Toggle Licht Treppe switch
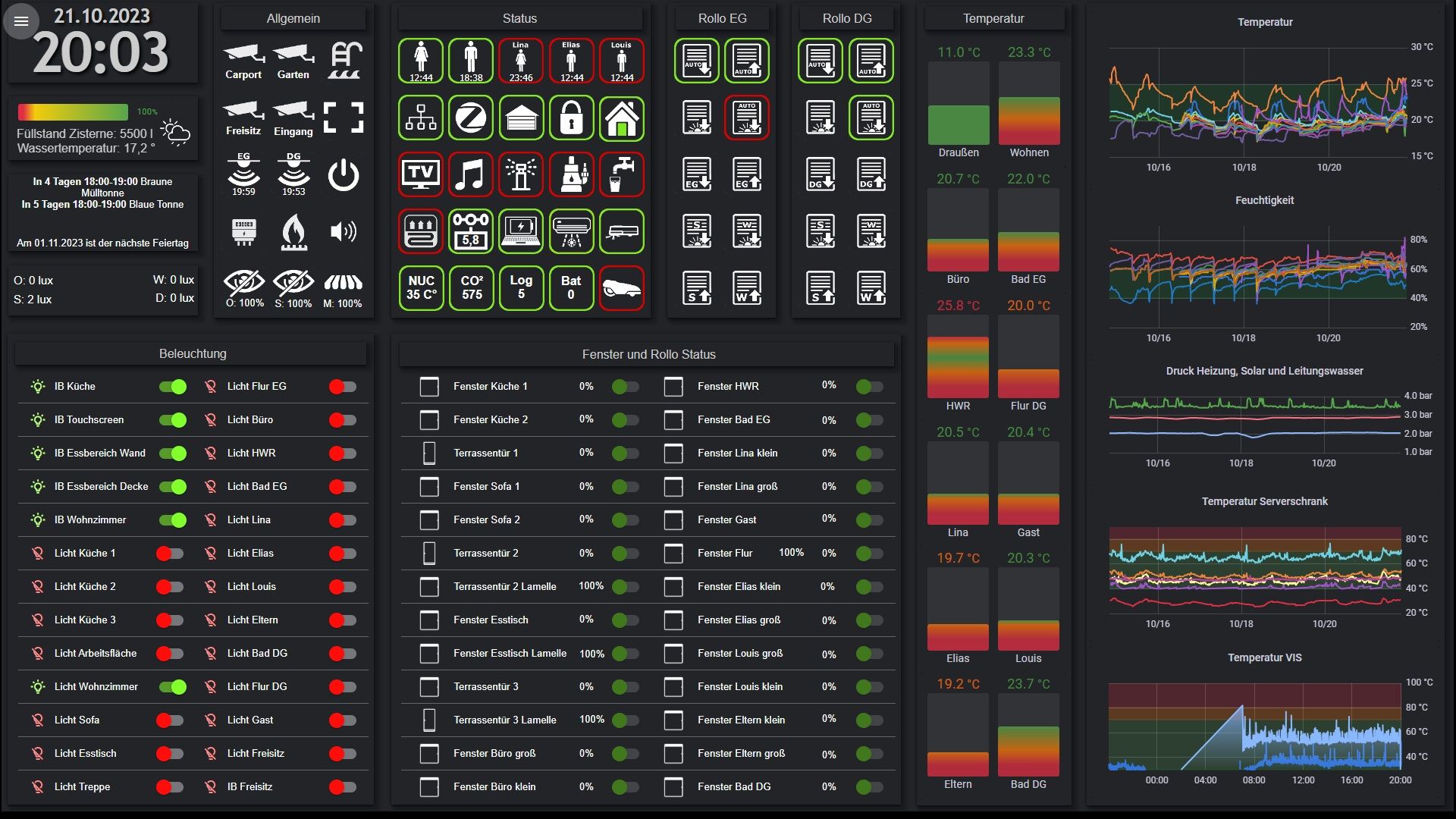 [170, 787]
